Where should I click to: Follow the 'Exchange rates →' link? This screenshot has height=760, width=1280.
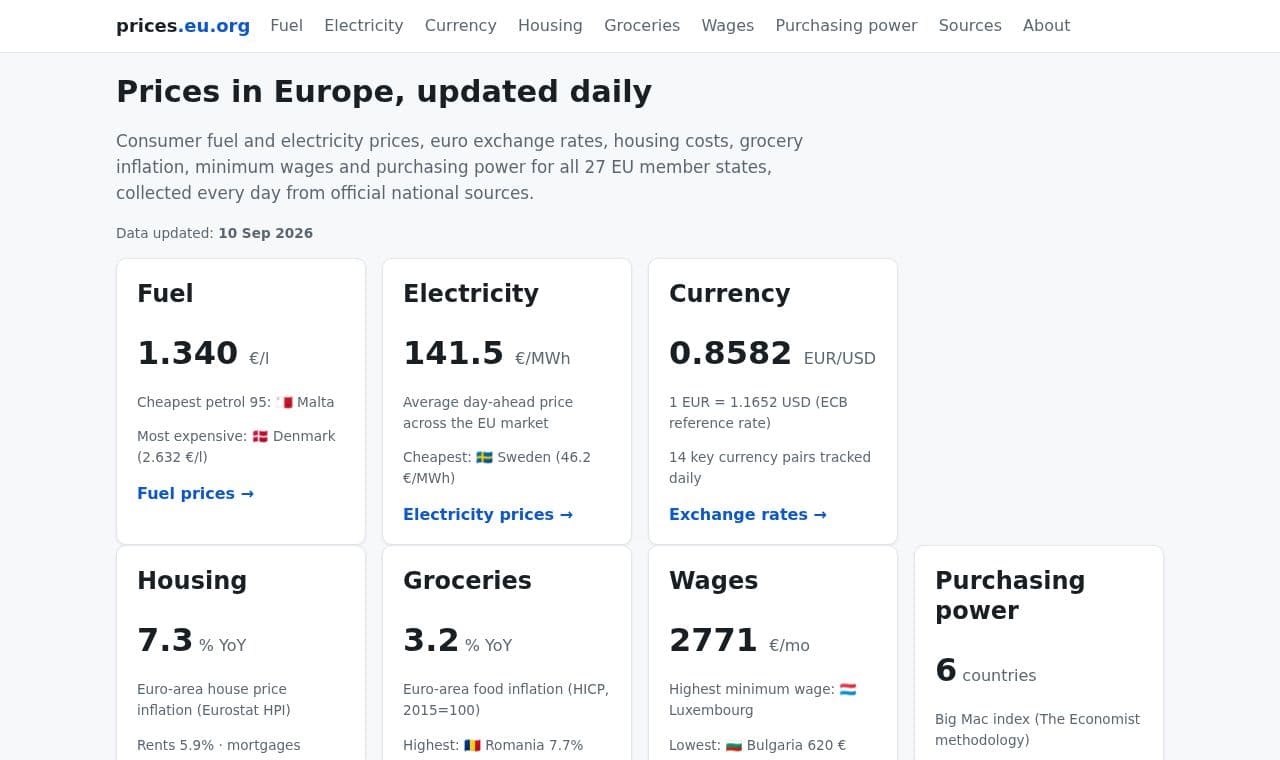click(748, 514)
